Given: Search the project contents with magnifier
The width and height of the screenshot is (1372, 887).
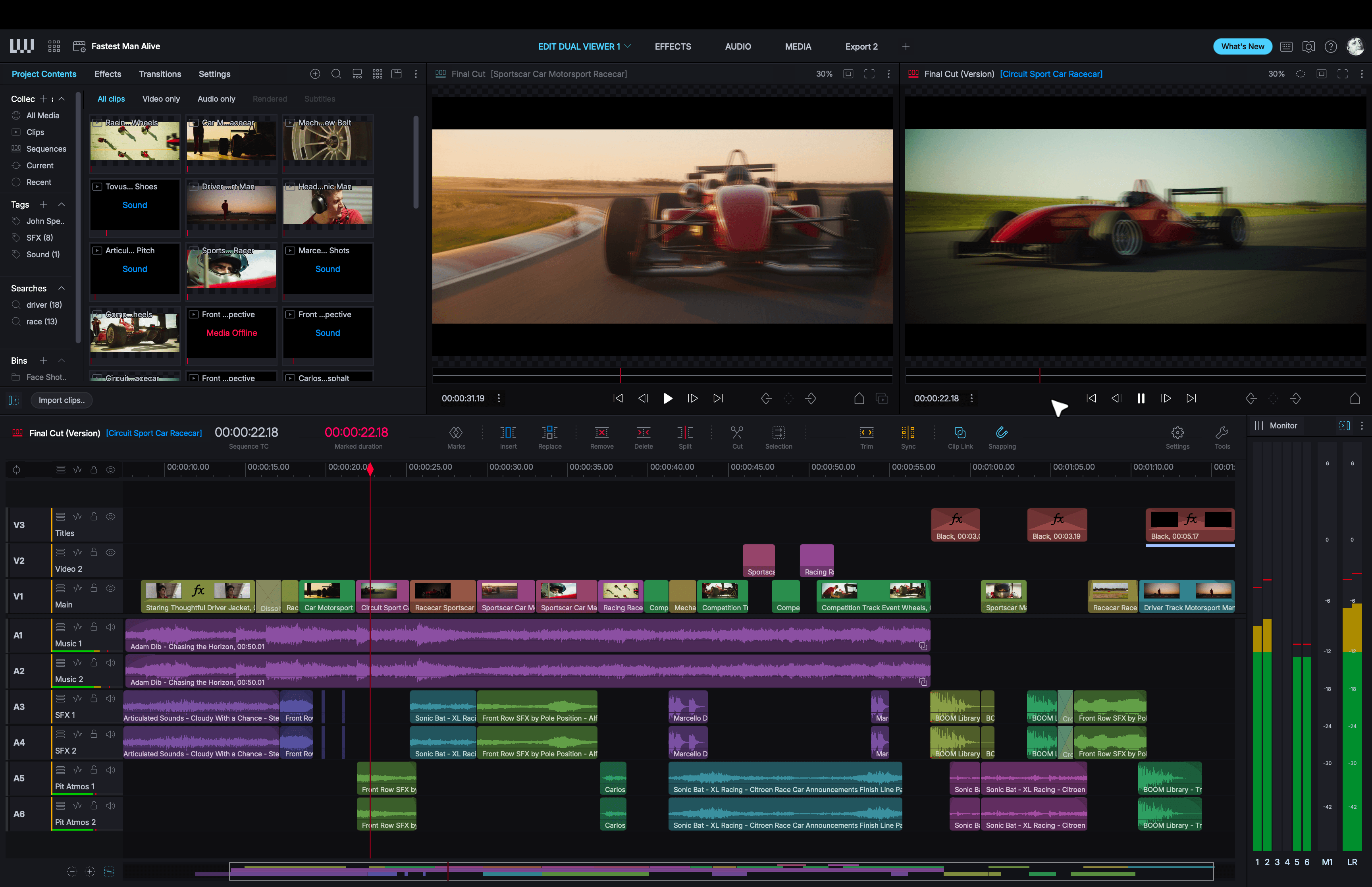Looking at the screenshot, I should point(336,74).
